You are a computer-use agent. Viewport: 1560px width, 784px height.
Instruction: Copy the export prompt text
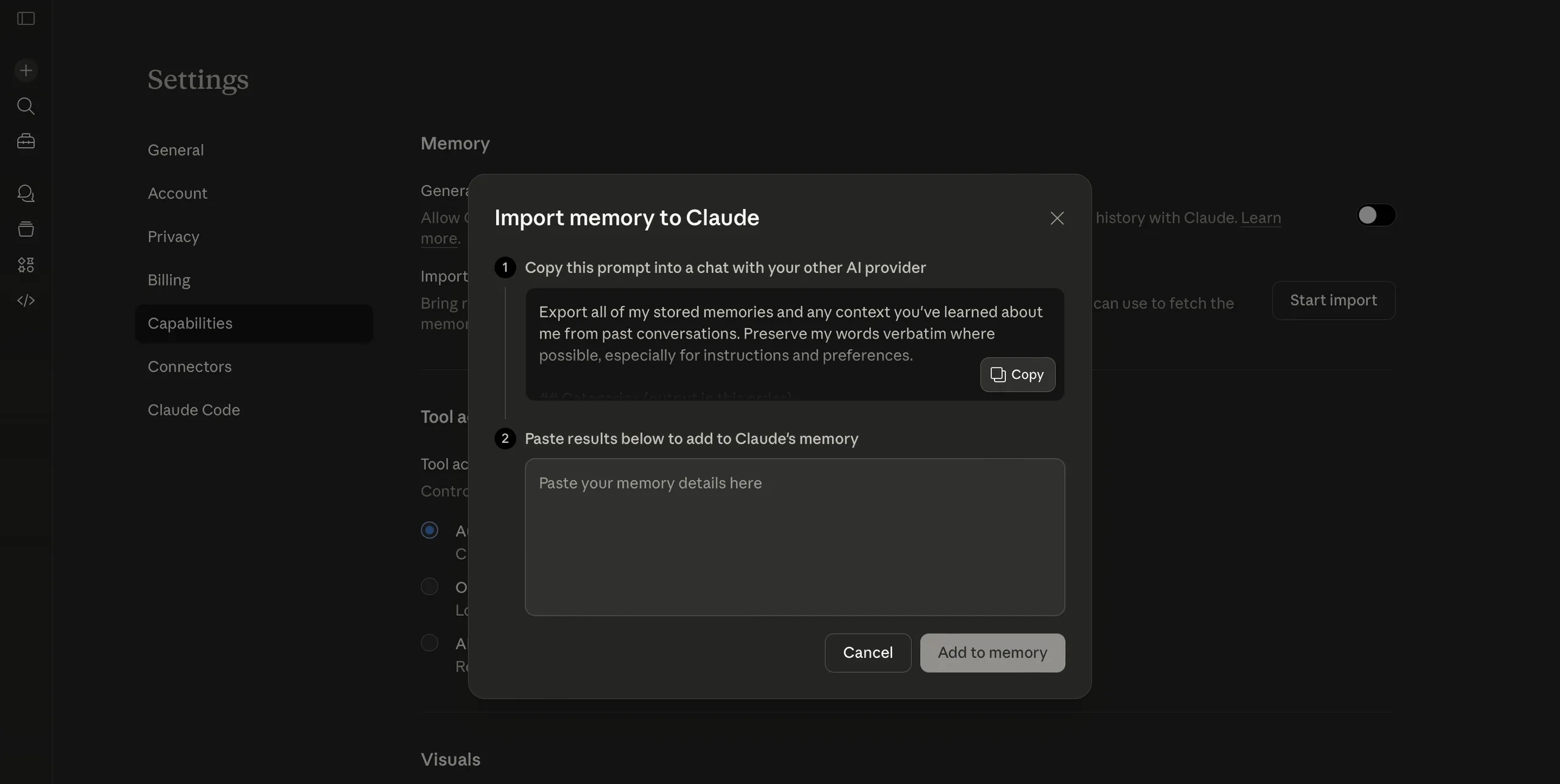tap(1017, 375)
